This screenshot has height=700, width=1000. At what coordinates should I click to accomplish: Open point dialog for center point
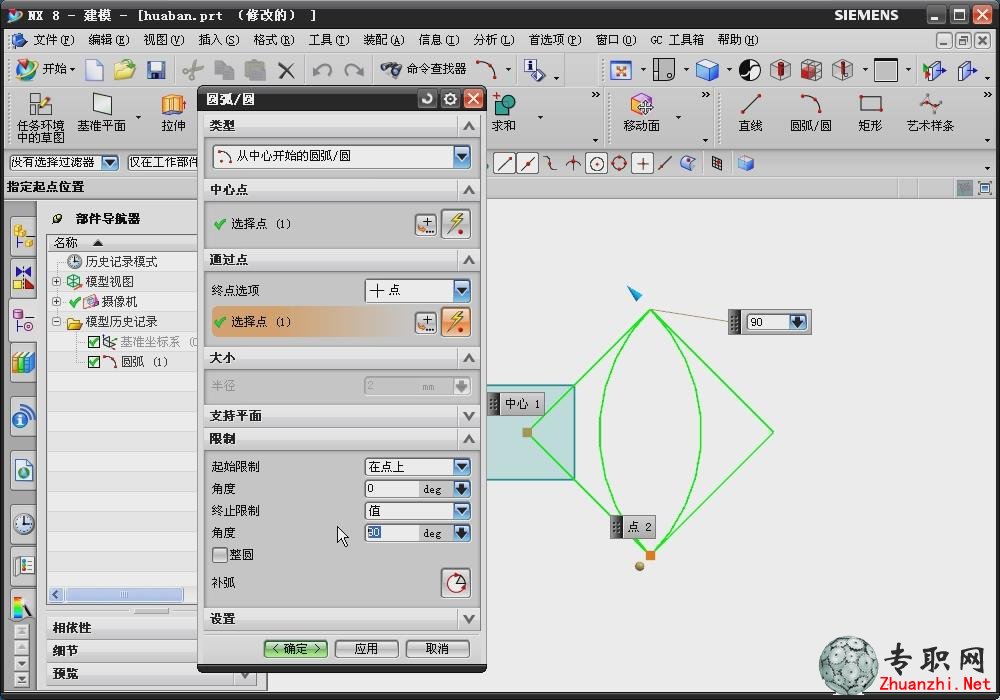(426, 224)
